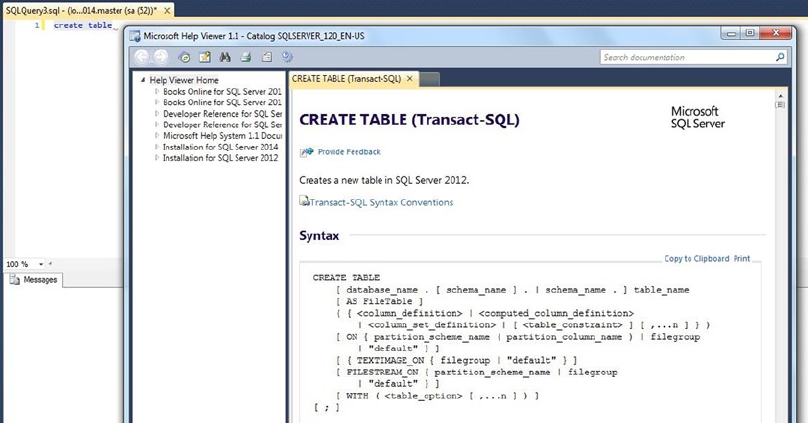This screenshot has height=423, width=808.
Task: Open Viewer Options from the toolbar
Action: coord(266,57)
